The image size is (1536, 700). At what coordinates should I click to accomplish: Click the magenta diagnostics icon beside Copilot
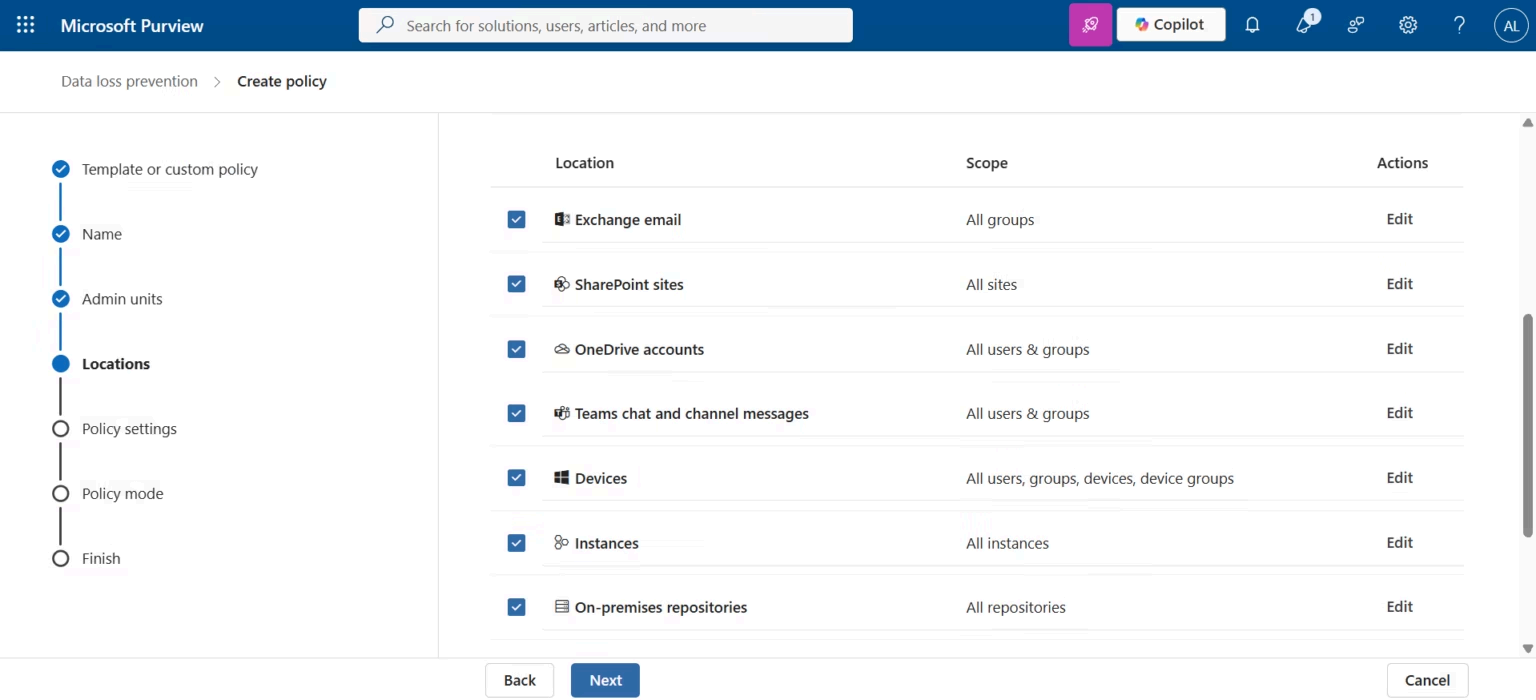coord(1090,25)
